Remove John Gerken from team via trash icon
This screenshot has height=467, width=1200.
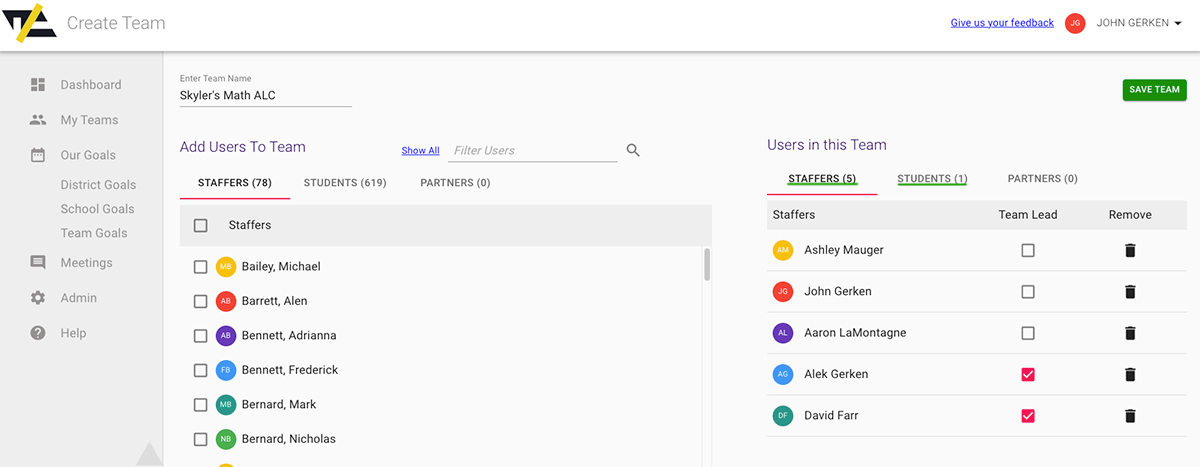[1130, 291]
